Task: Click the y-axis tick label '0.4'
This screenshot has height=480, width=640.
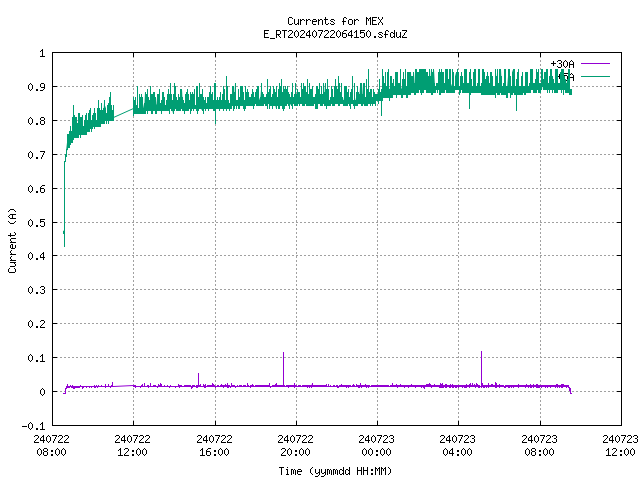Action: click(36, 256)
